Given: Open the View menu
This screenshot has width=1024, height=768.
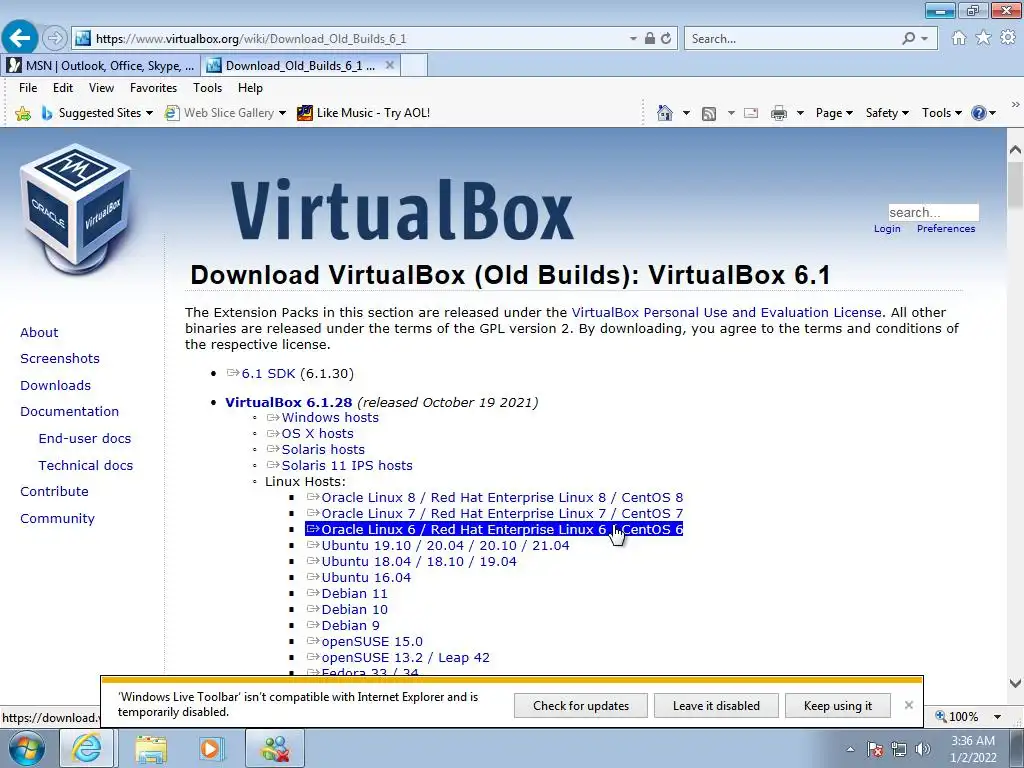Looking at the screenshot, I should point(101,88).
